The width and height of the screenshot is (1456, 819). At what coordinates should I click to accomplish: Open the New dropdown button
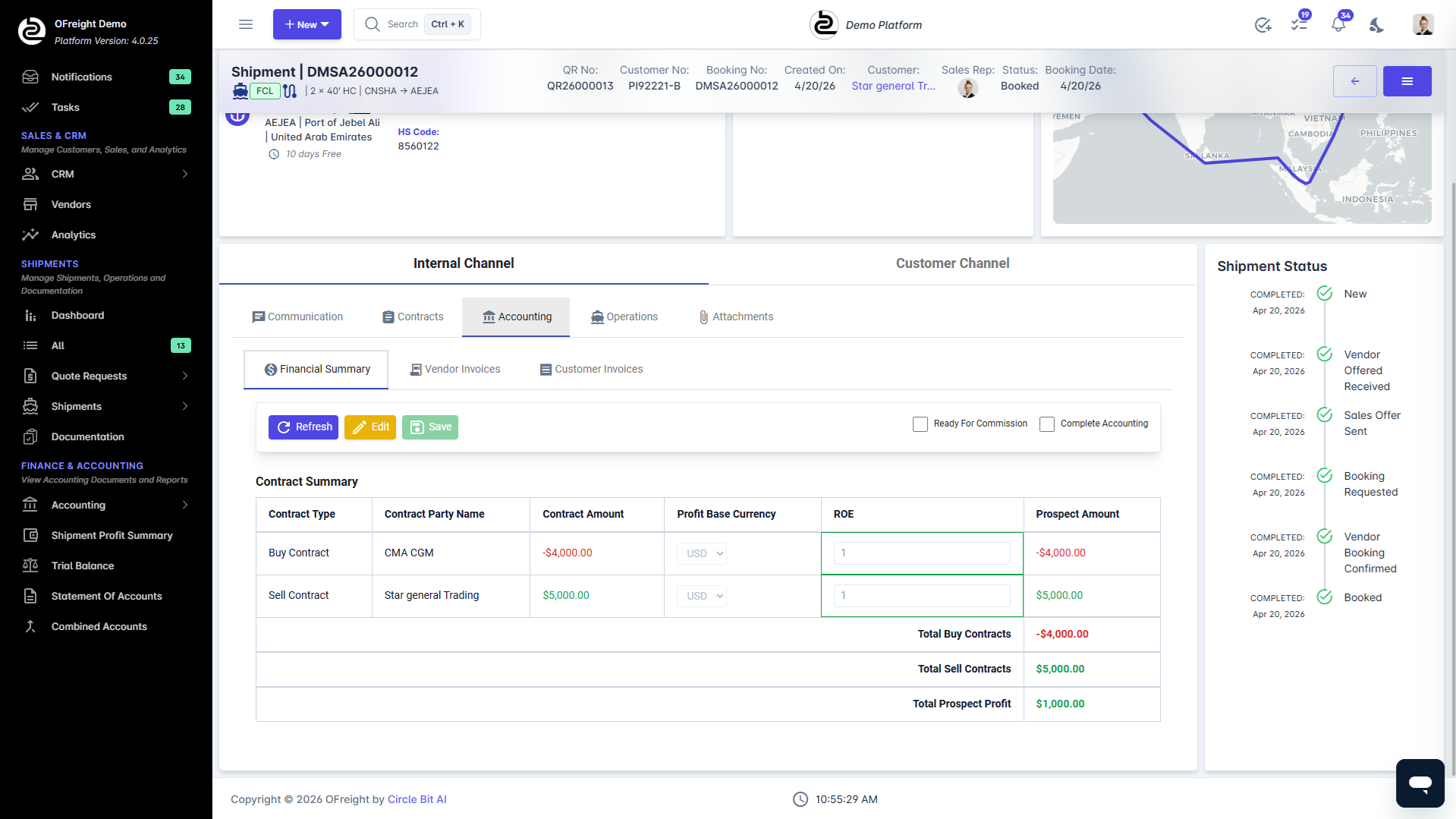tap(307, 24)
